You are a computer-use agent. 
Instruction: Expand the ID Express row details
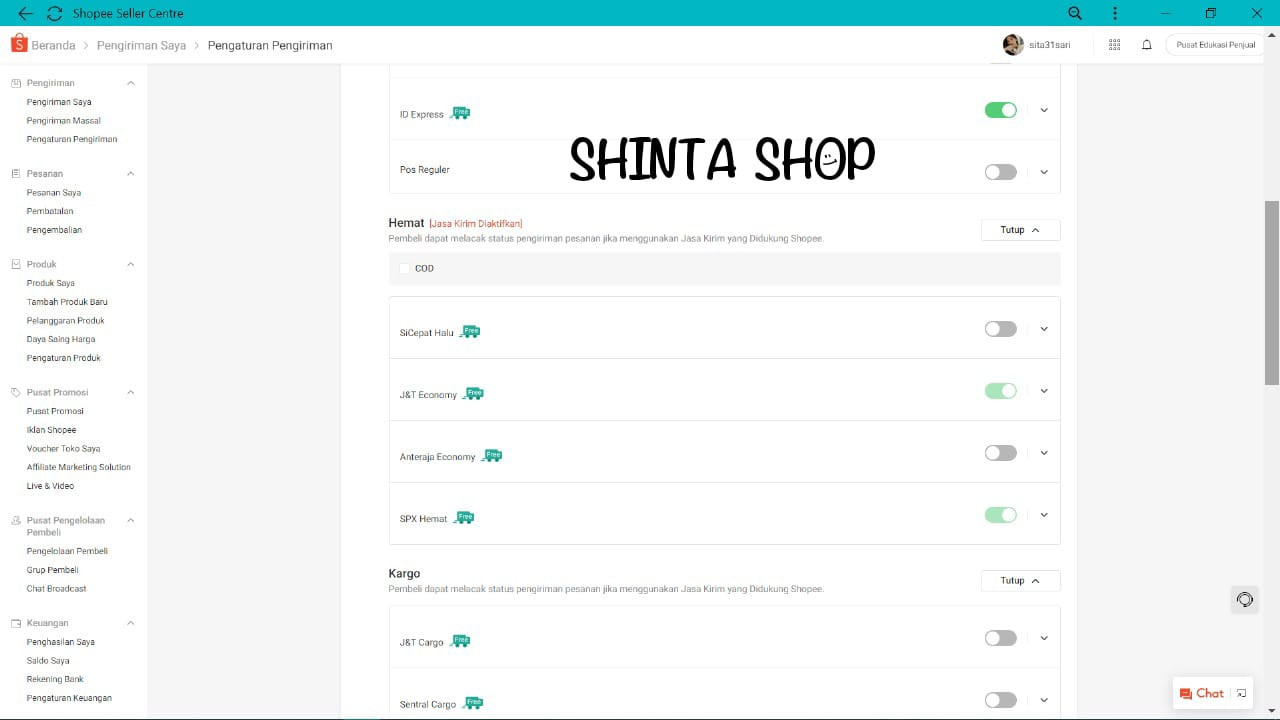pyautogui.click(x=1044, y=110)
